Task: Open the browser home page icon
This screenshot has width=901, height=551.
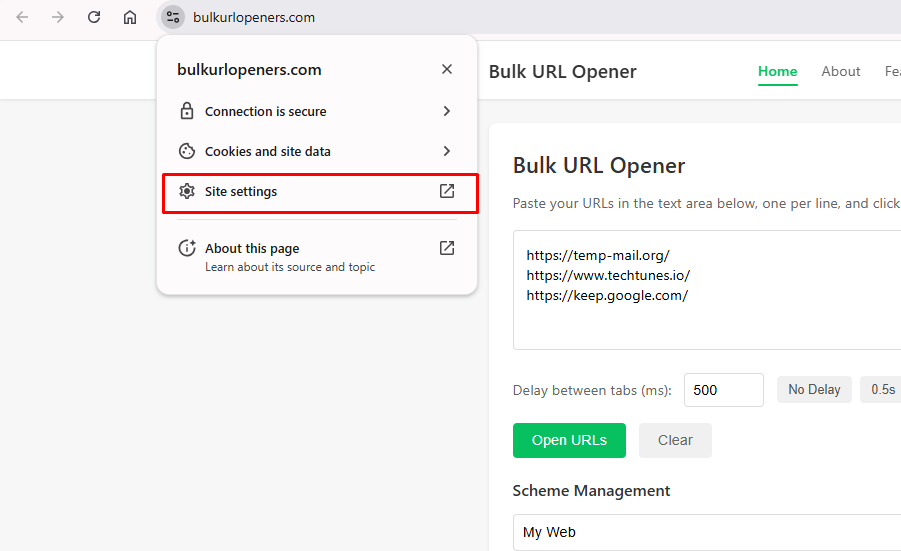Action: tap(130, 17)
